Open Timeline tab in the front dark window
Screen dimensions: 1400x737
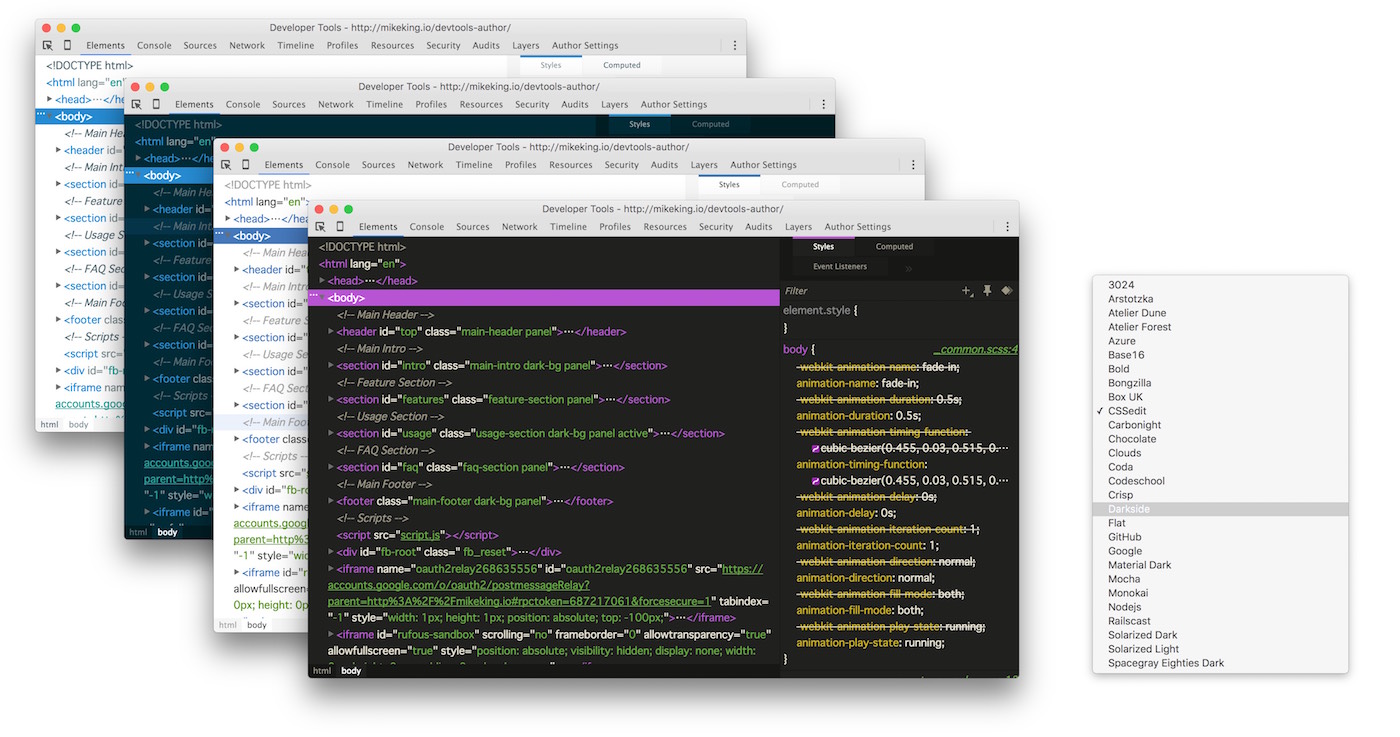[x=568, y=227]
